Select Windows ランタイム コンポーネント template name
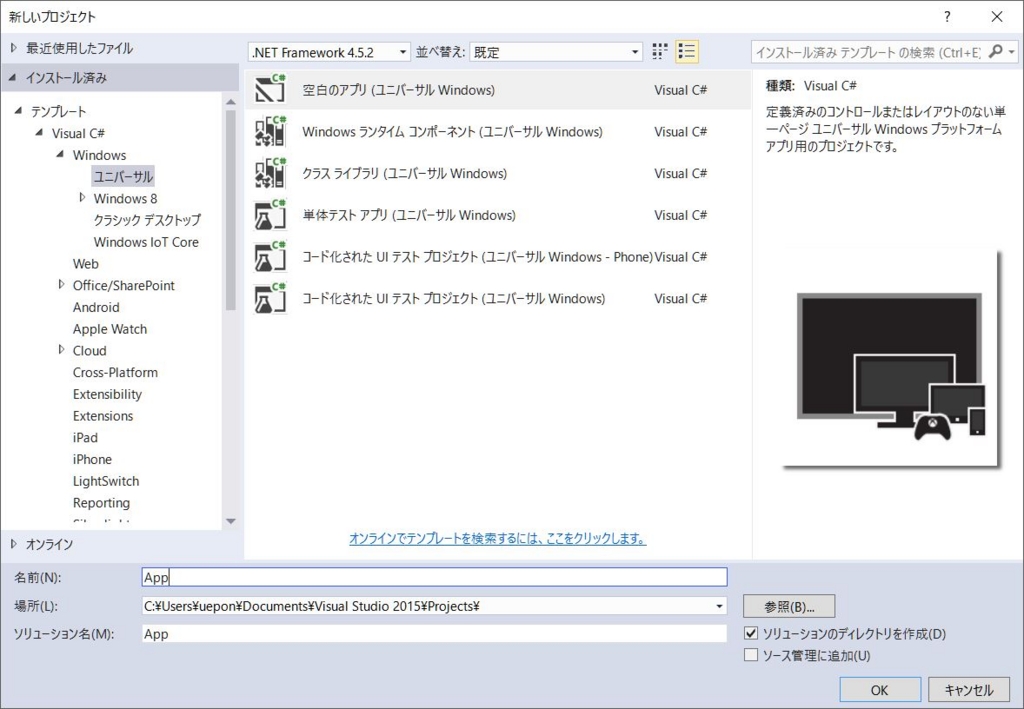The image size is (1024, 709). point(452,132)
